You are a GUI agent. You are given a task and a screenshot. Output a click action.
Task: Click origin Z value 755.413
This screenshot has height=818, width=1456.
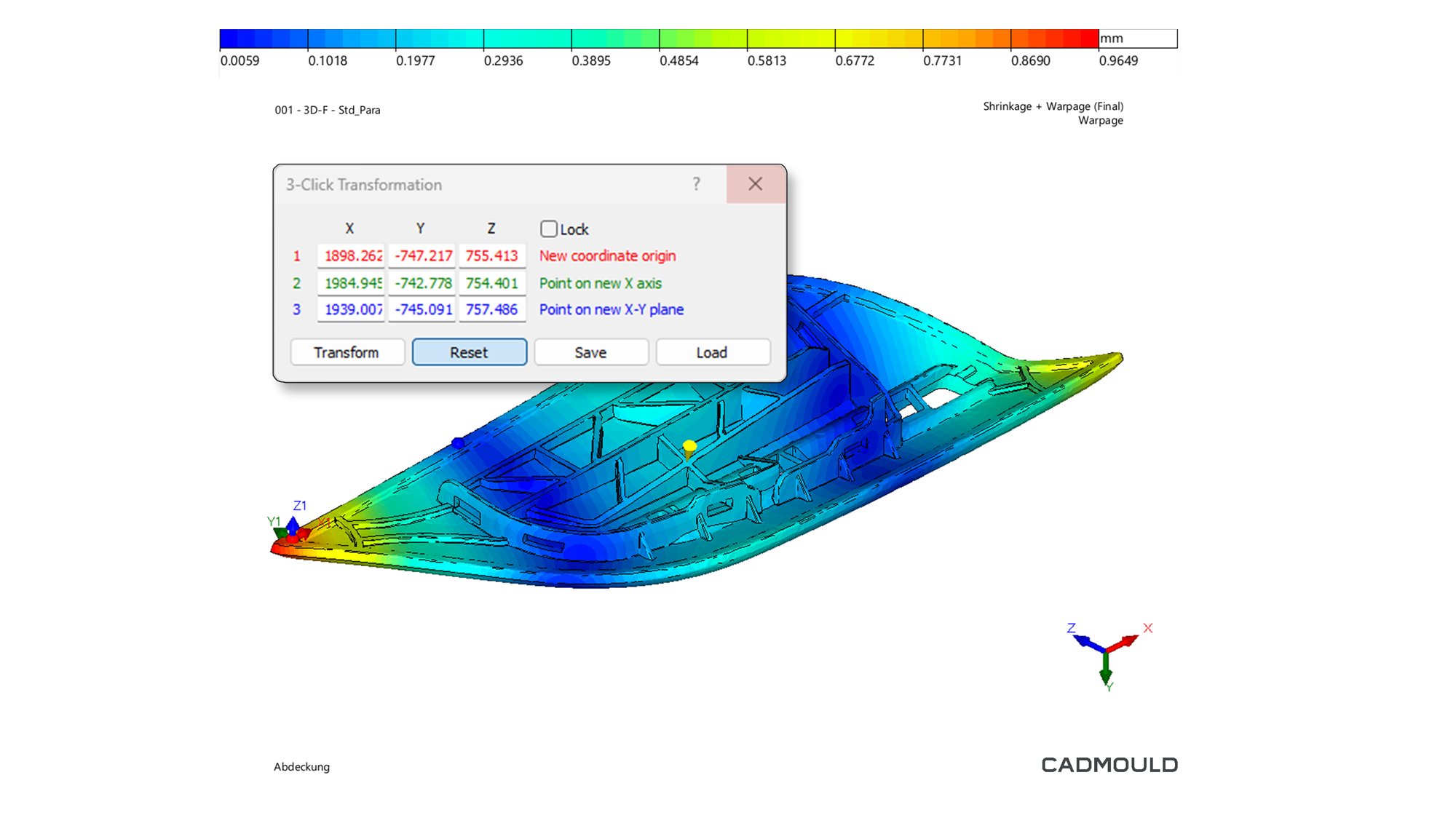click(492, 255)
